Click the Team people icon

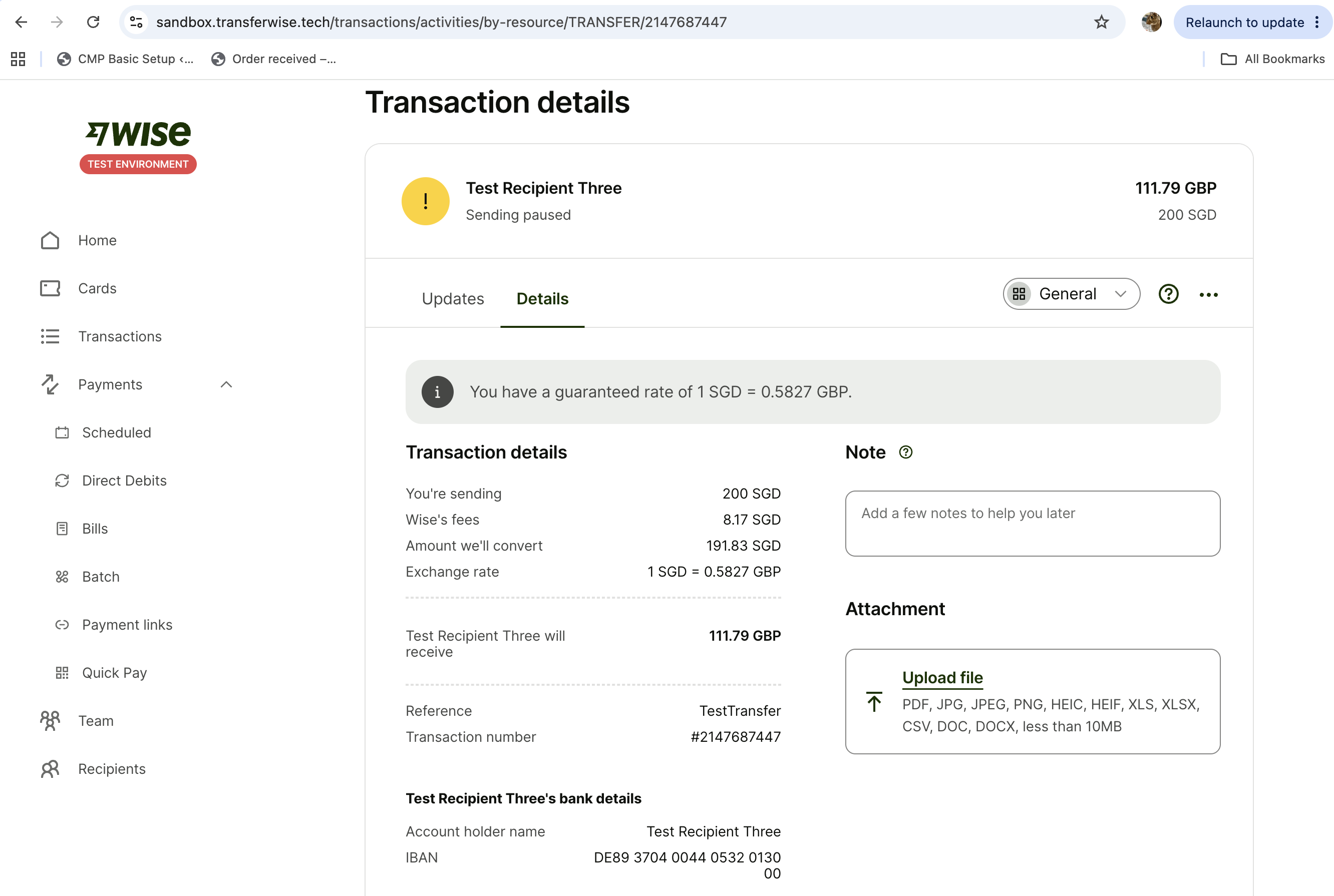[x=50, y=721]
